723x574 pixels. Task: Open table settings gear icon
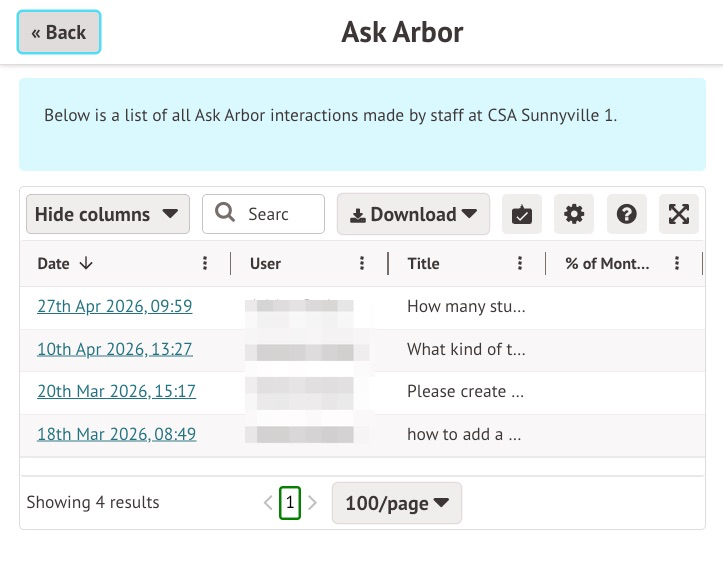[x=573, y=214]
